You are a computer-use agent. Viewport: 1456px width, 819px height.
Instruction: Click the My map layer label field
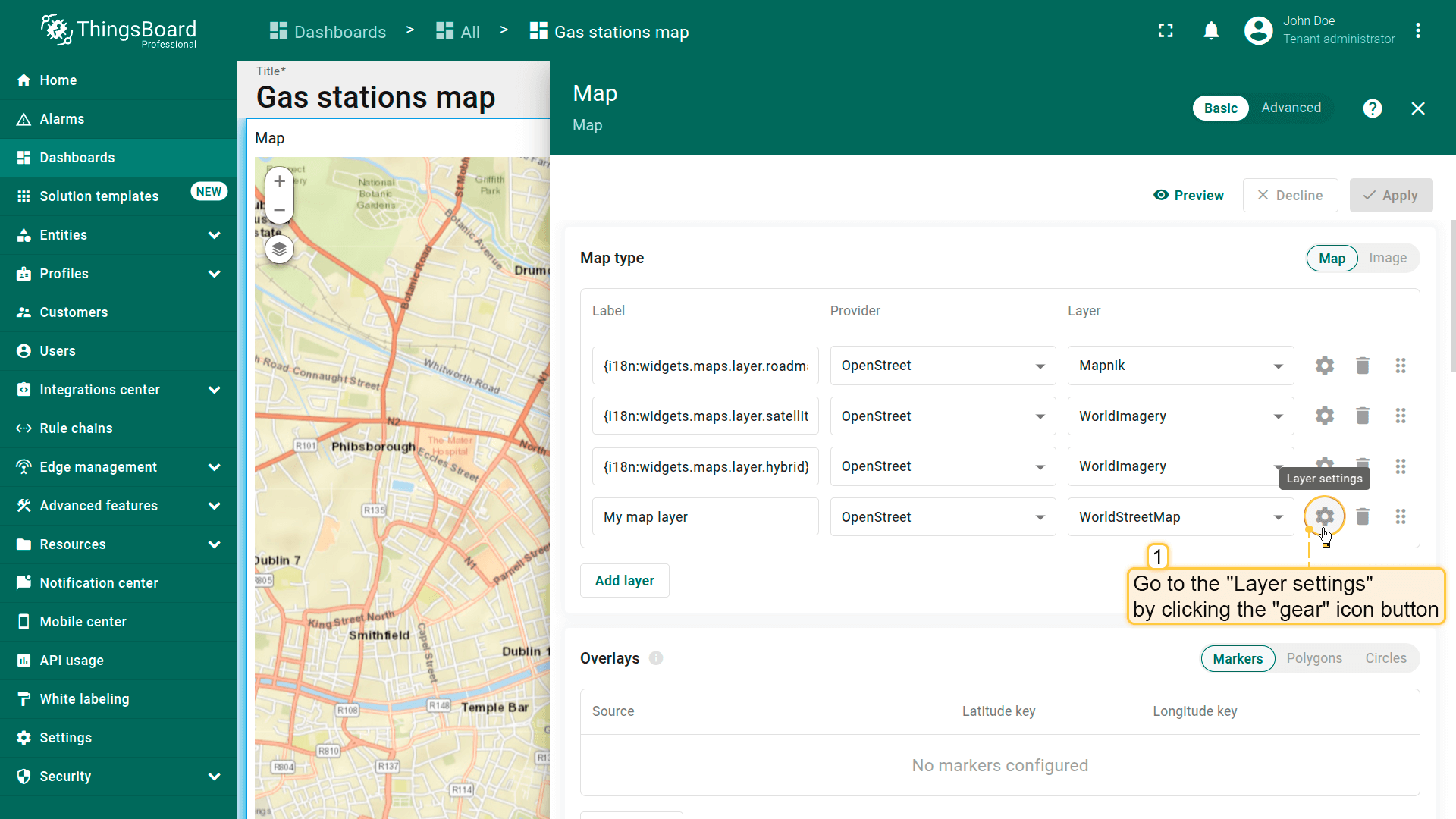pyautogui.click(x=704, y=517)
